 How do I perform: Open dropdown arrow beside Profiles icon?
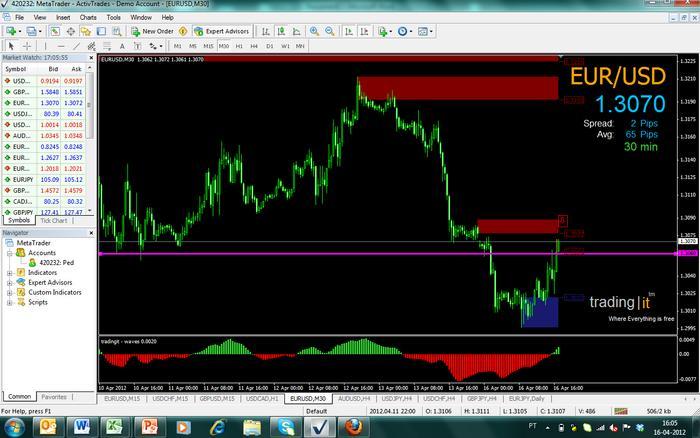[40, 31]
